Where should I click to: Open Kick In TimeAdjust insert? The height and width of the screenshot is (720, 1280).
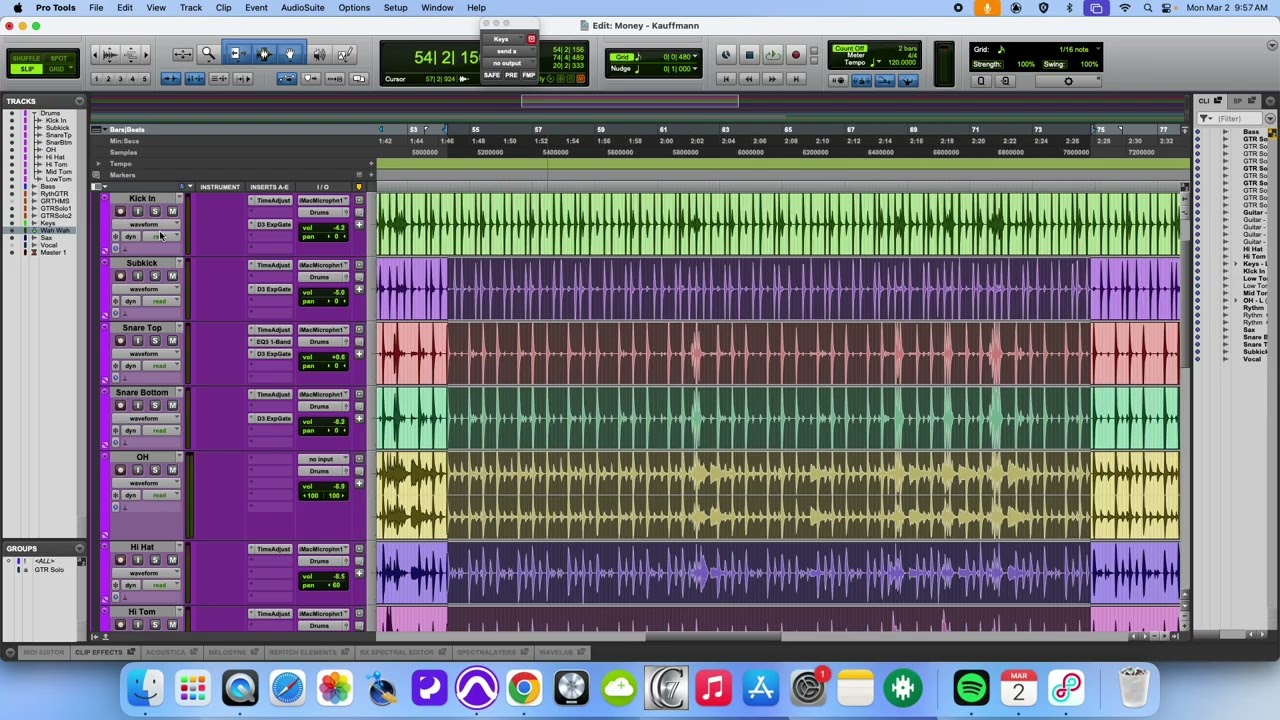pos(273,201)
